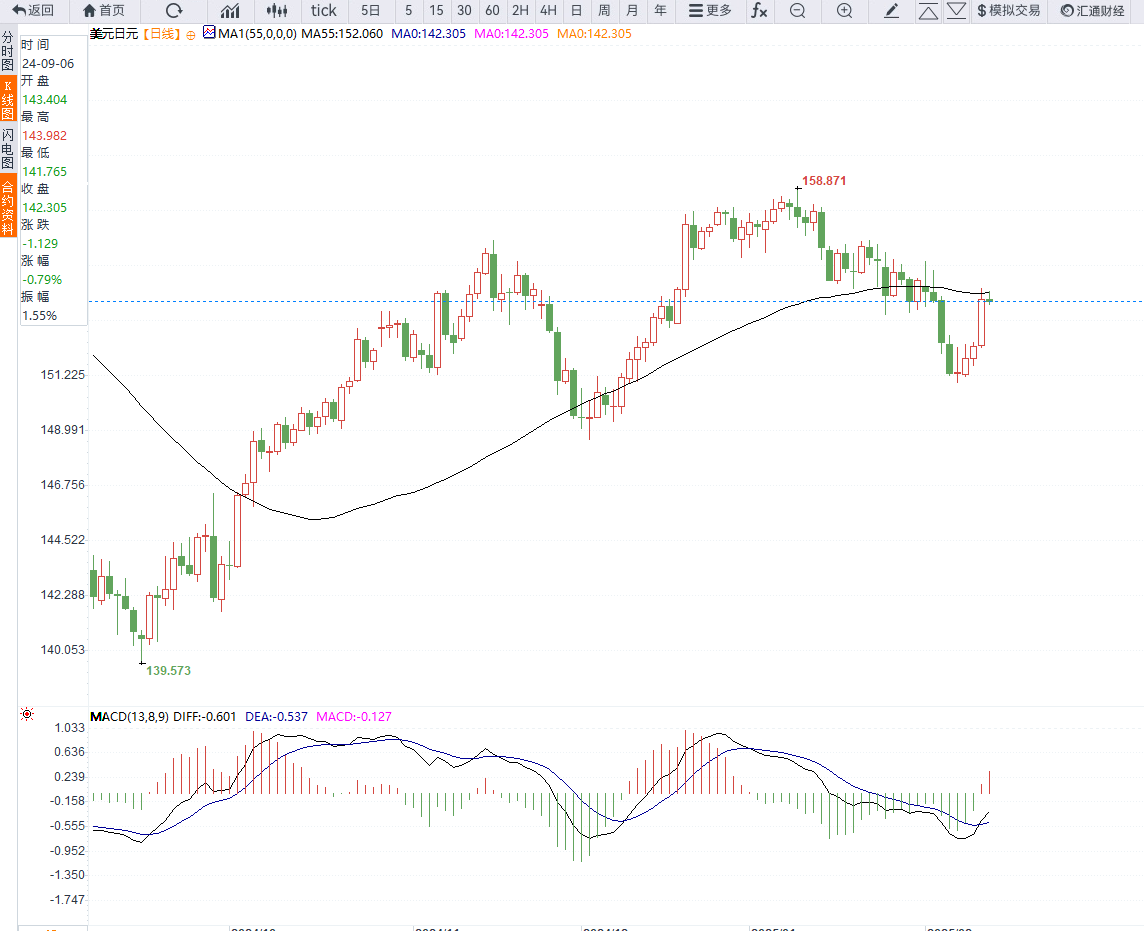Click the down-triangle icon in toolbar

point(957,11)
